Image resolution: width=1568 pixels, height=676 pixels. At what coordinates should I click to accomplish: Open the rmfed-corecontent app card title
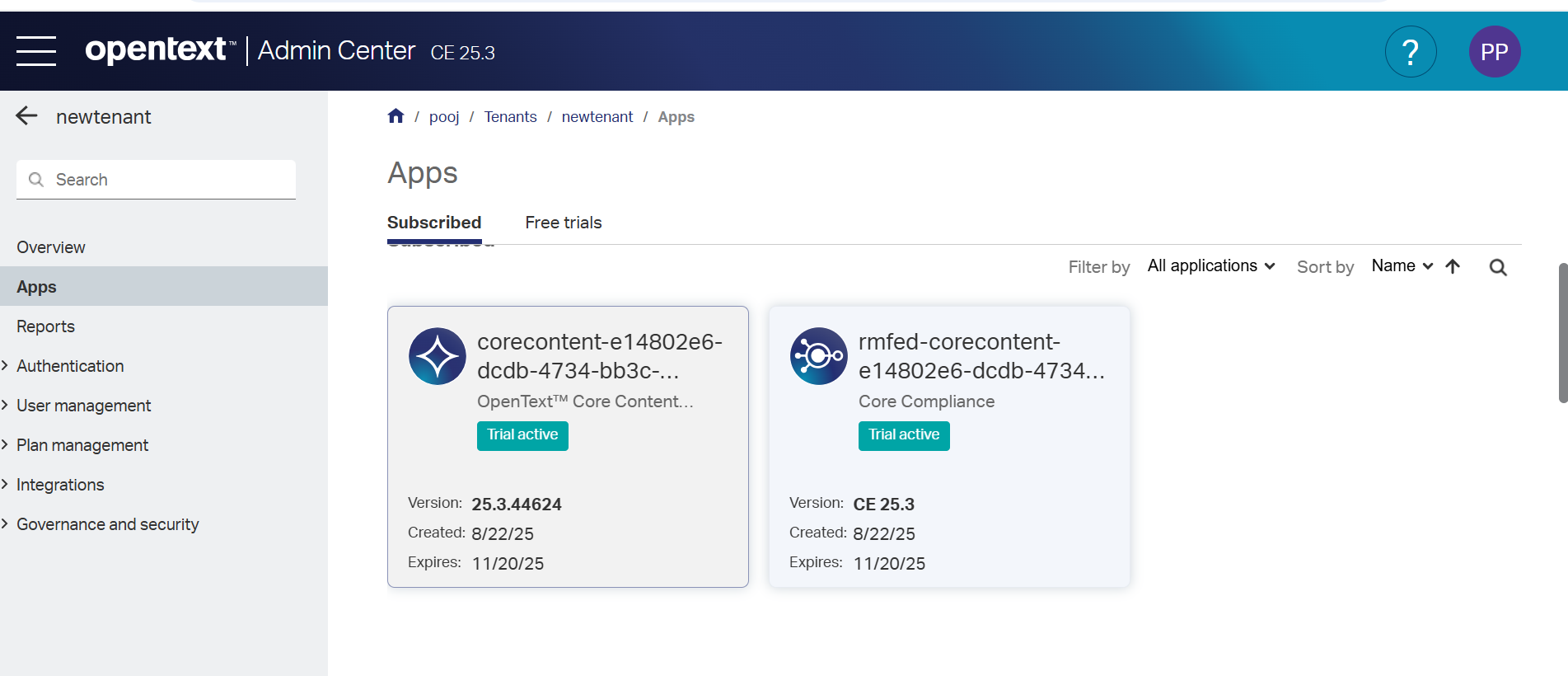coord(981,356)
